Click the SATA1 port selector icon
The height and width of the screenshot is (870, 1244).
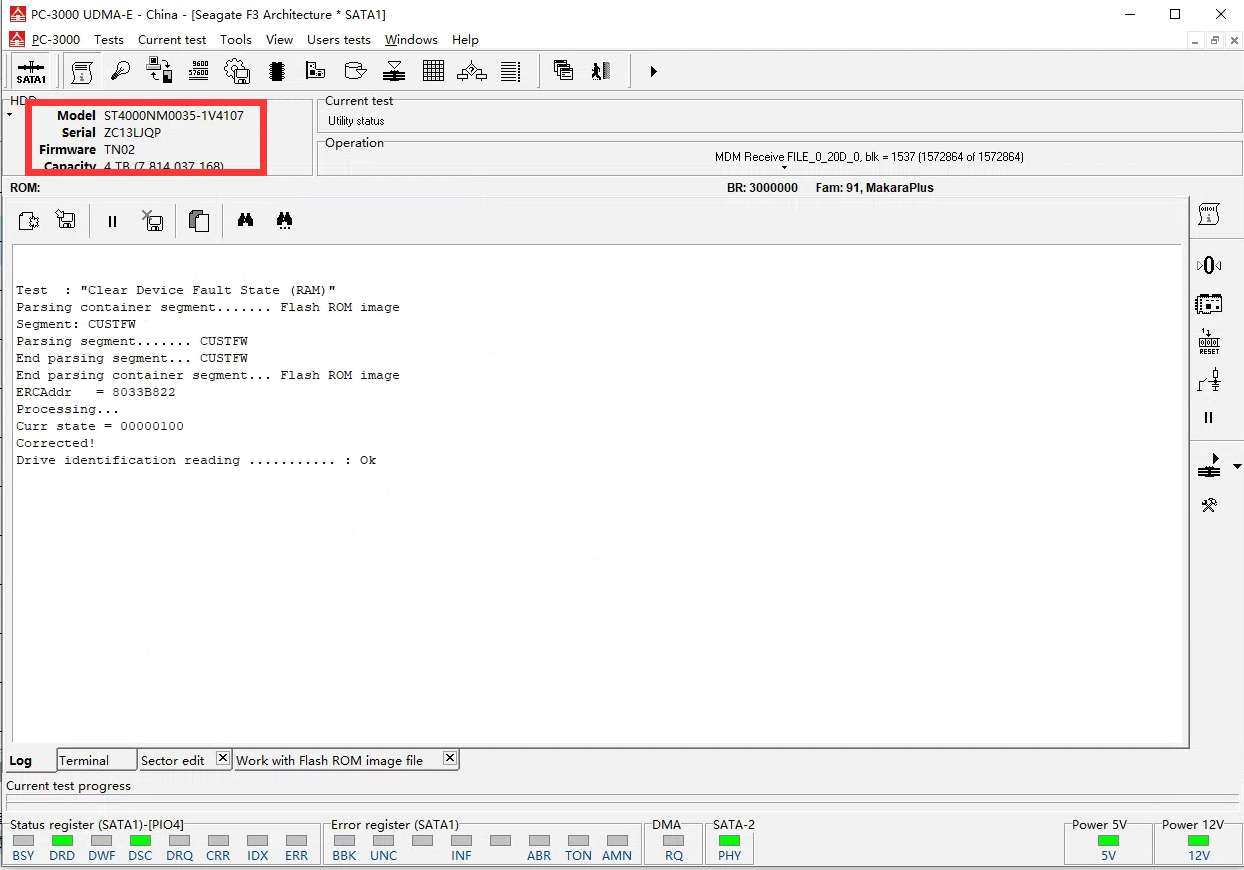[31, 72]
